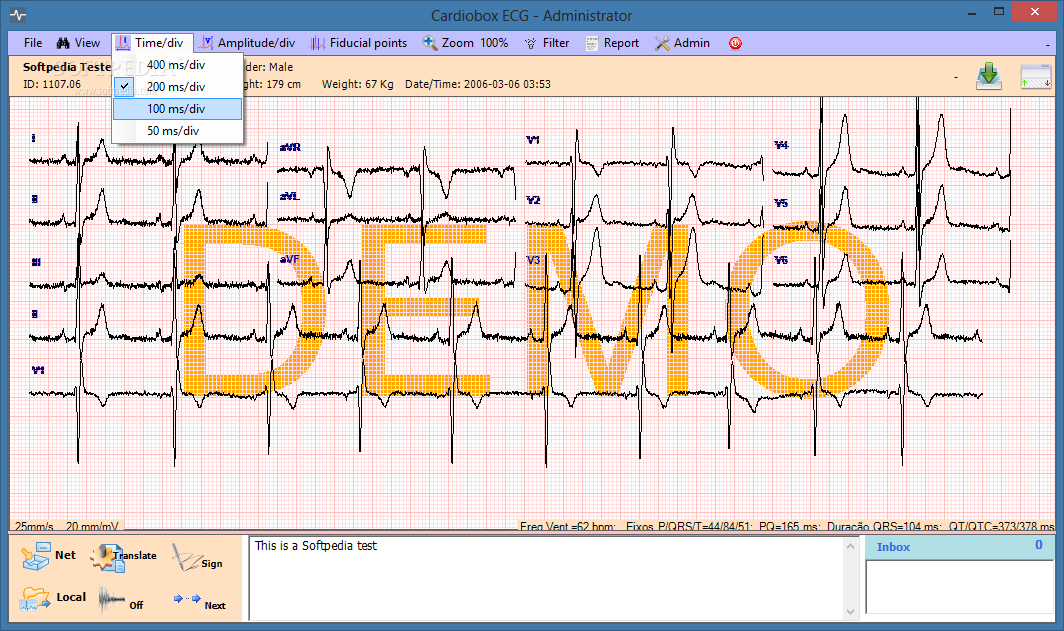Open the Filter menu
This screenshot has height=631, width=1064.
click(547, 43)
